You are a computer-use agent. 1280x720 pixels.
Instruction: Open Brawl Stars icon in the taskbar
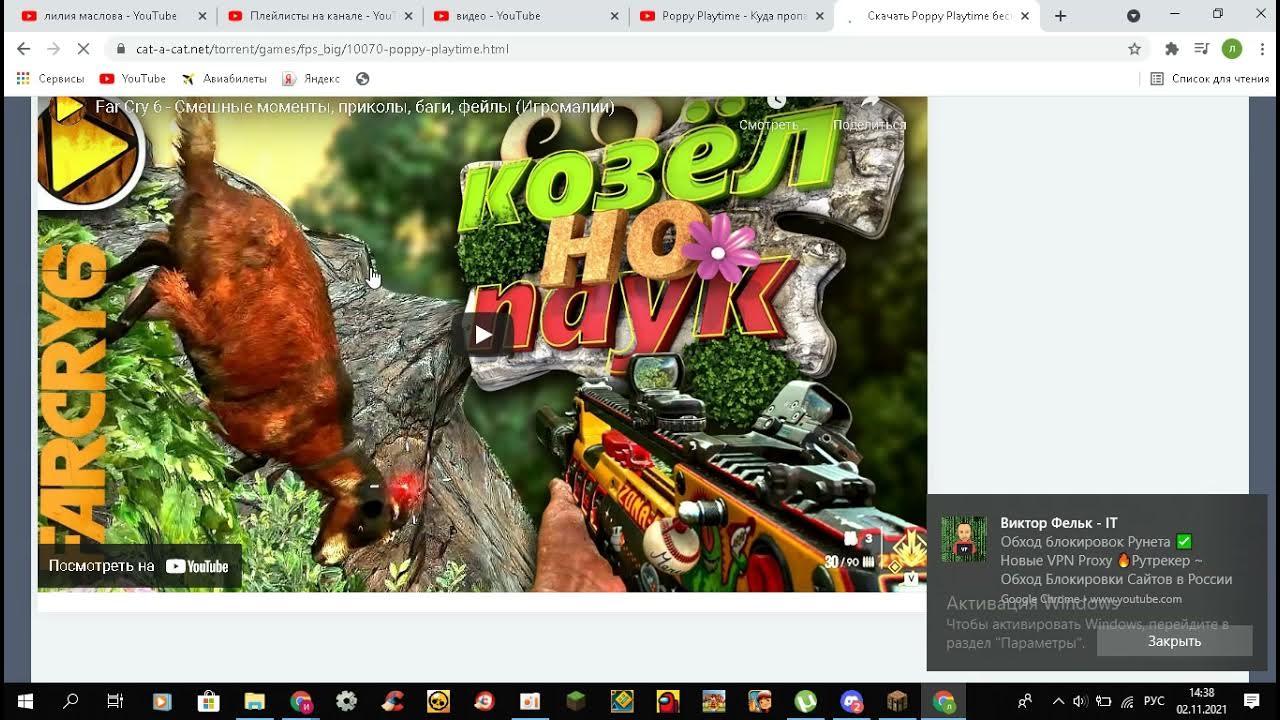tap(438, 701)
